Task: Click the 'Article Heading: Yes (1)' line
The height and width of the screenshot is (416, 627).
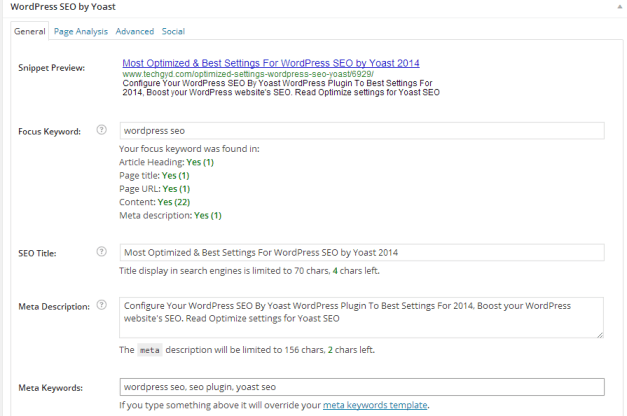Action: click(166, 162)
